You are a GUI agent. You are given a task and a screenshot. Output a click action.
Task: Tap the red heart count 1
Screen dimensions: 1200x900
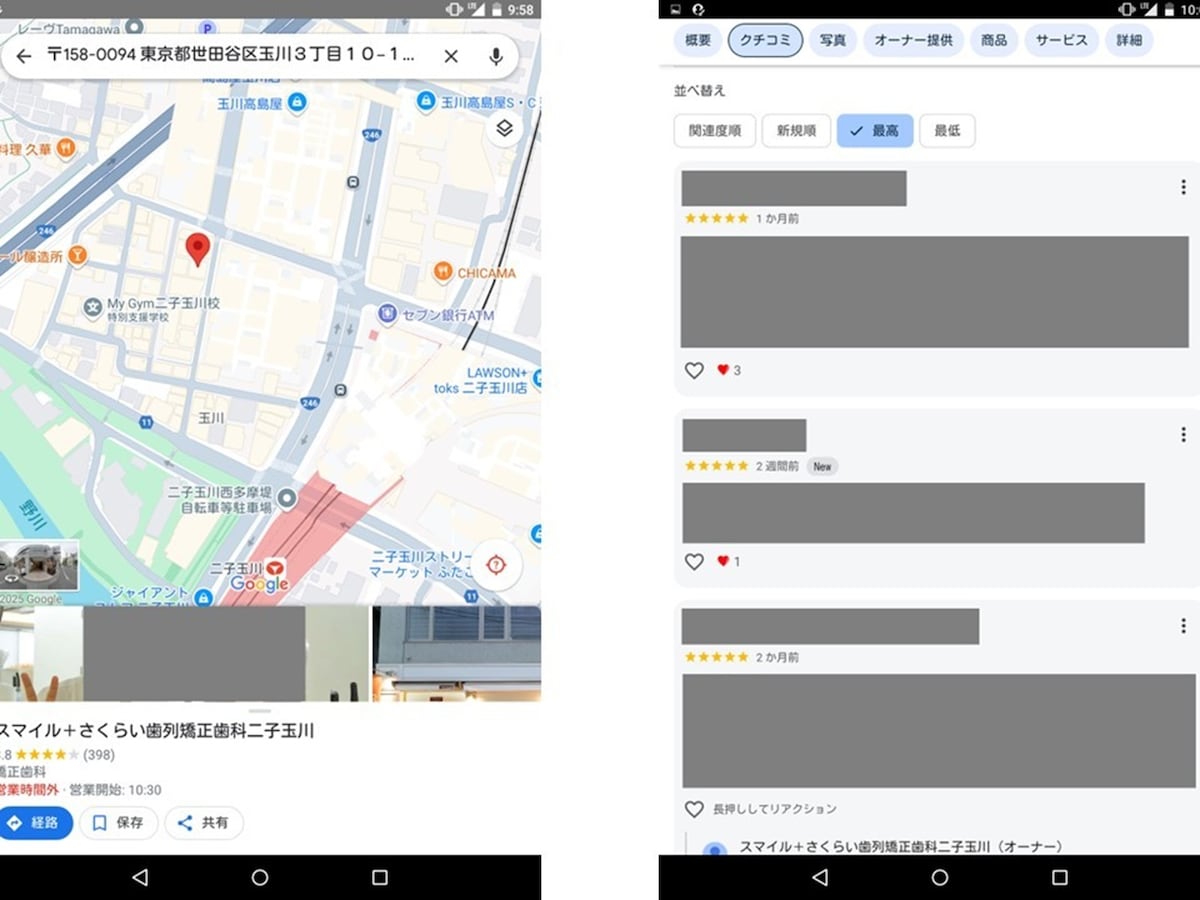(729, 562)
